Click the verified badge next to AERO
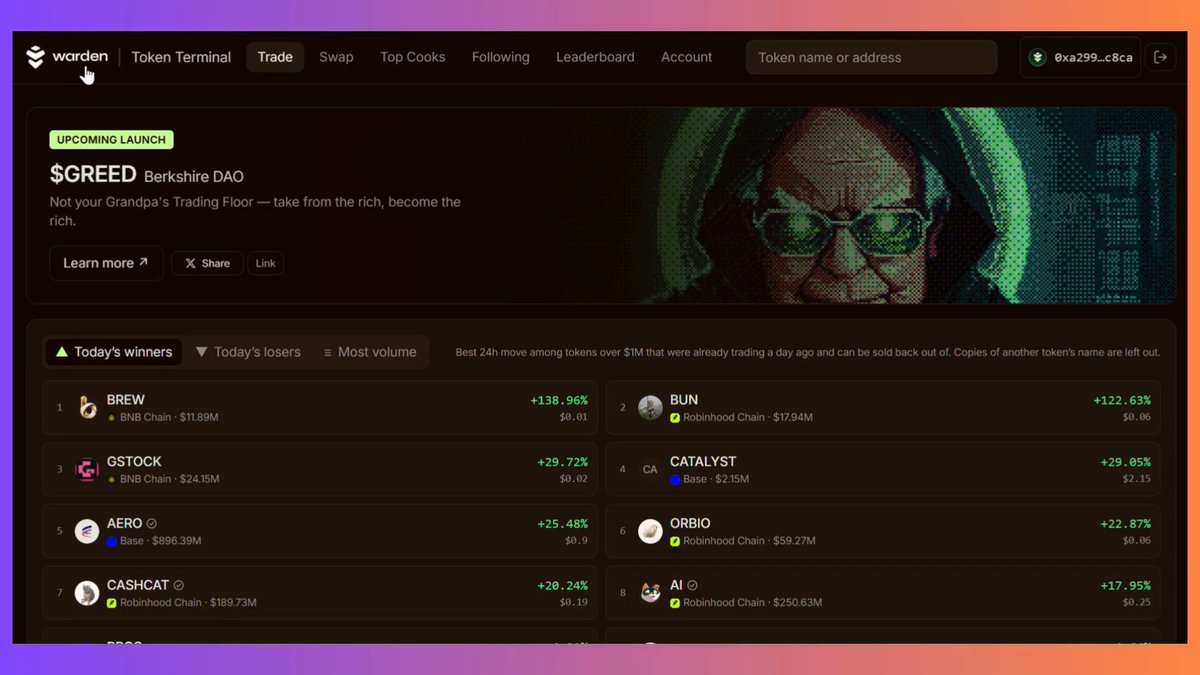 pos(152,523)
